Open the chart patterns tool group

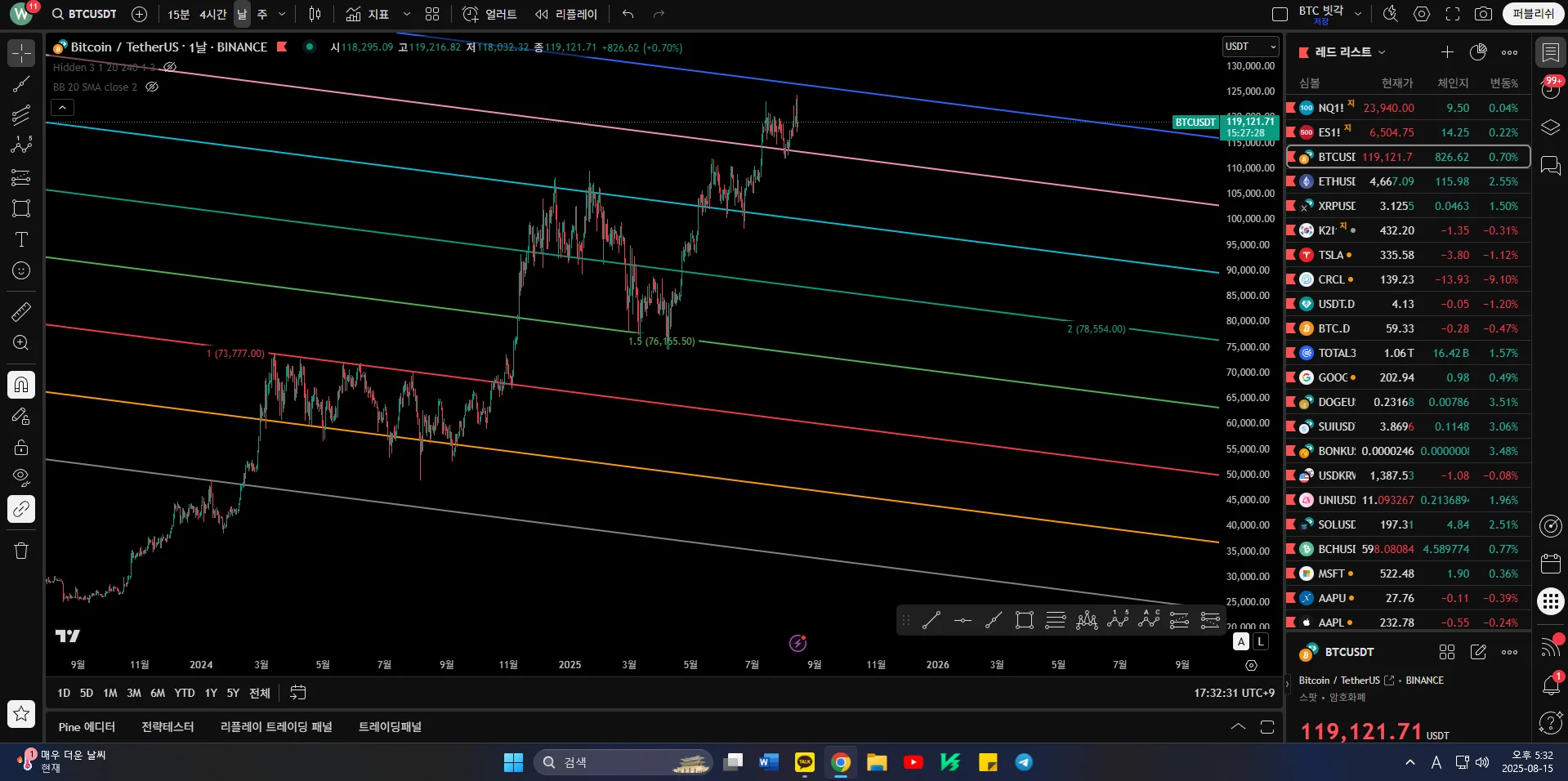click(x=21, y=145)
